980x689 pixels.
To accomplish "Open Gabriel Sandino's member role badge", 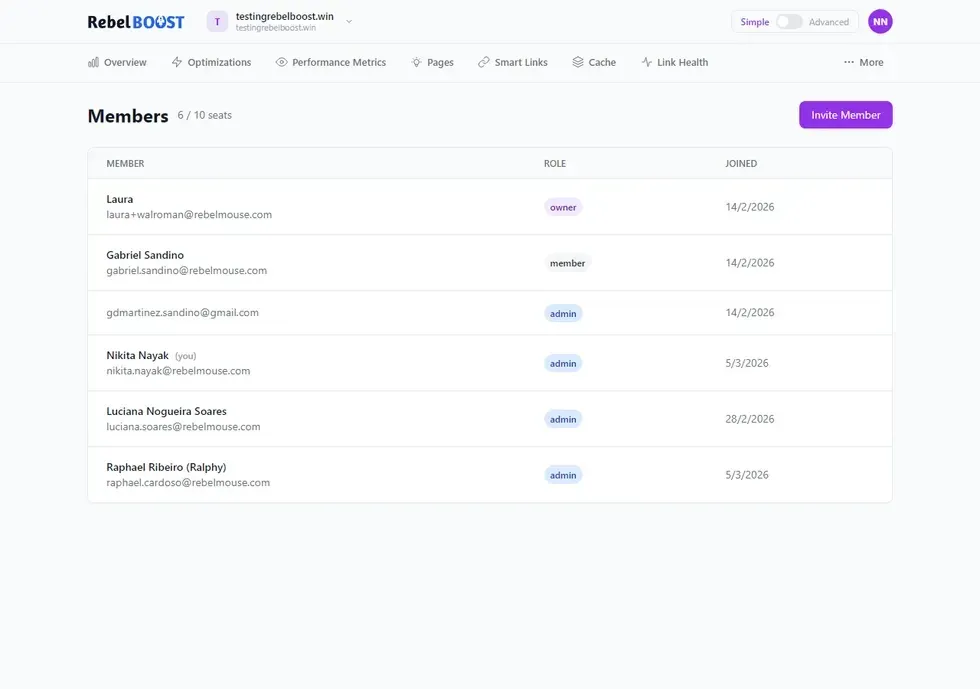I will coord(567,263).
